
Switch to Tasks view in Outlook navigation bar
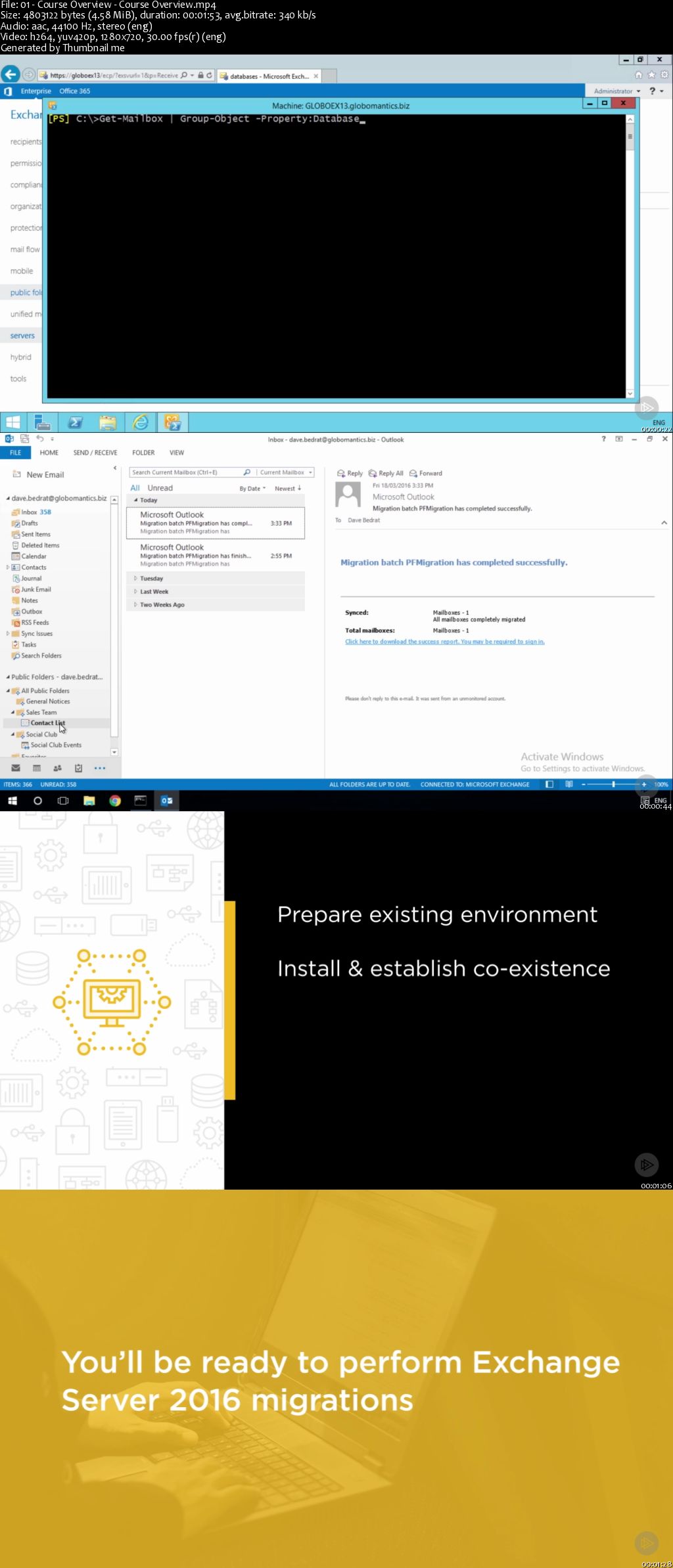pyautogui.click(x=79, y=768)
